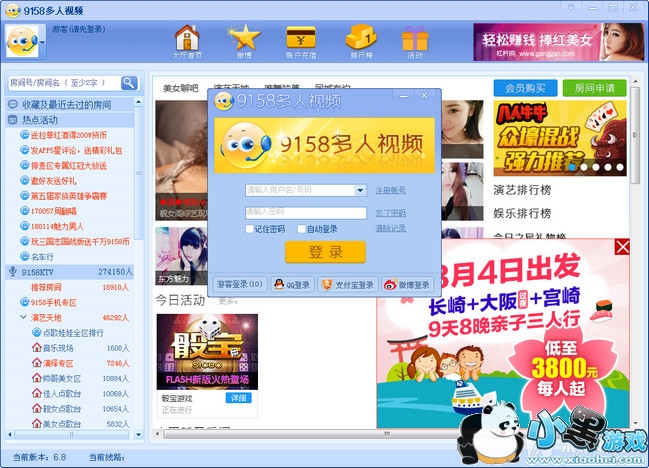This screenshot has width=649, height=468.
Task: Open the 娱乐排行榜 list entry
Action: point(522,213)
